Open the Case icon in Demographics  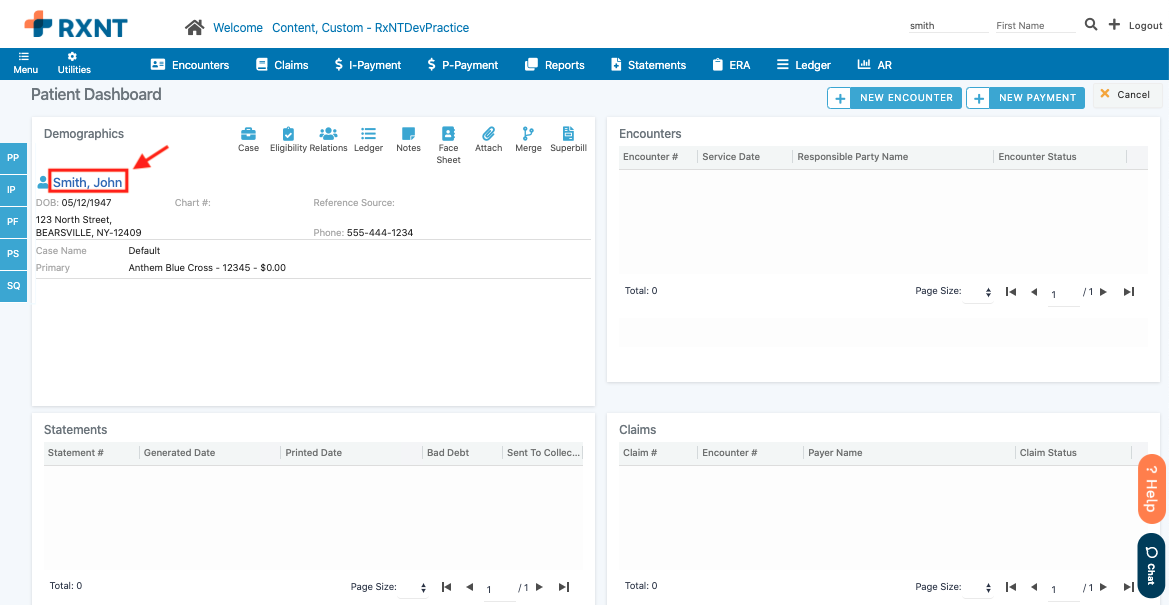click(248, 134)
